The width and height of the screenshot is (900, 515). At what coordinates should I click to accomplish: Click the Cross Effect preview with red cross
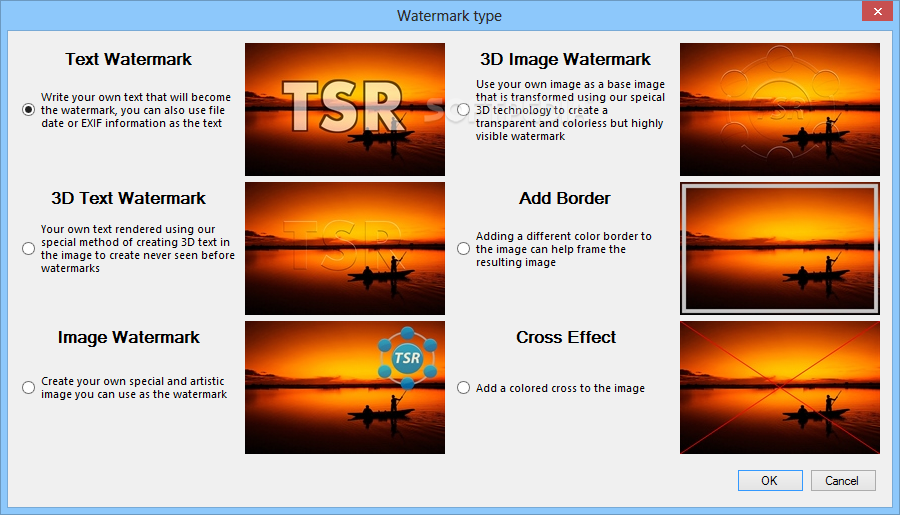pos(779,387)
